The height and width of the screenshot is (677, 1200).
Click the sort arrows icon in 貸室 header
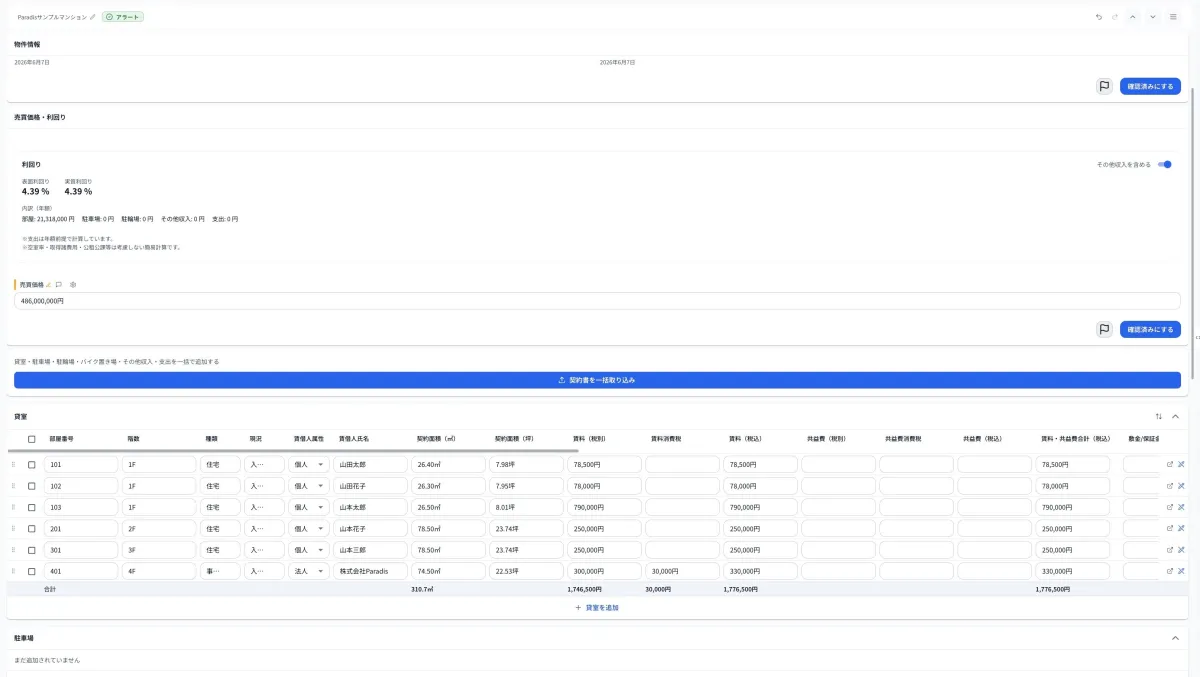pos(1158,416)
